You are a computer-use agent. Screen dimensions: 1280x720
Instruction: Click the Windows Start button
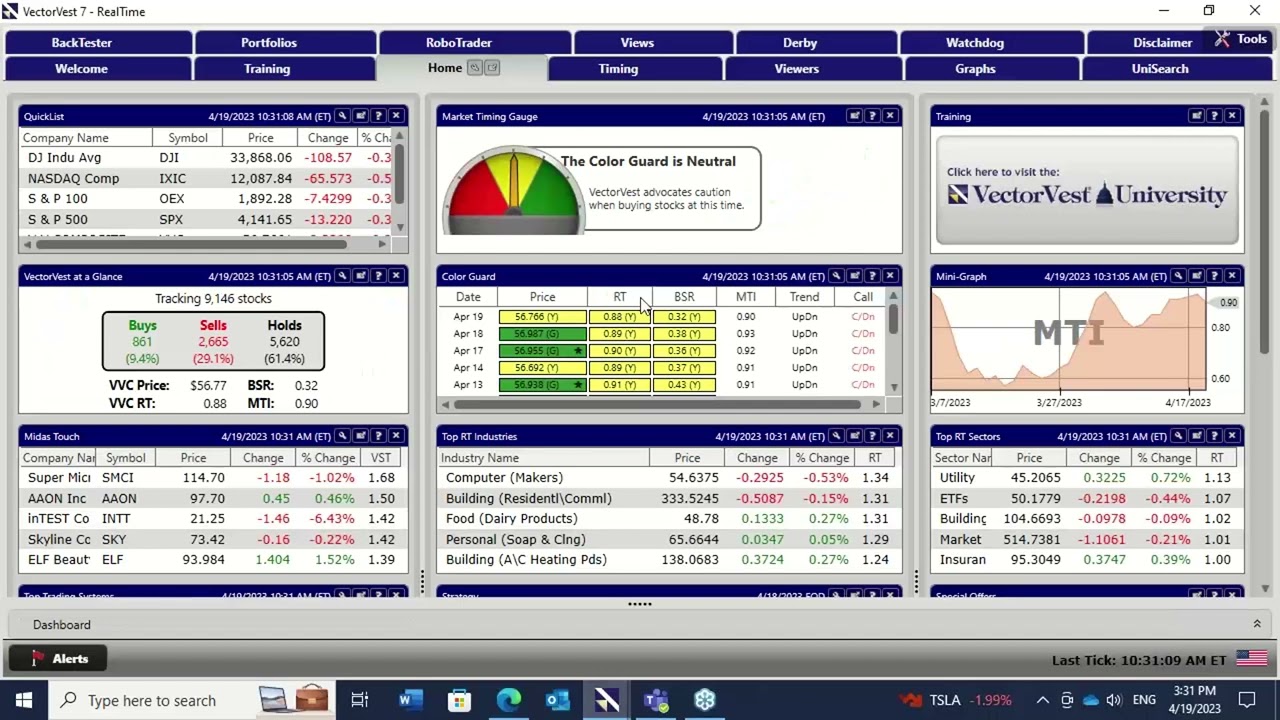click(23, 700)
